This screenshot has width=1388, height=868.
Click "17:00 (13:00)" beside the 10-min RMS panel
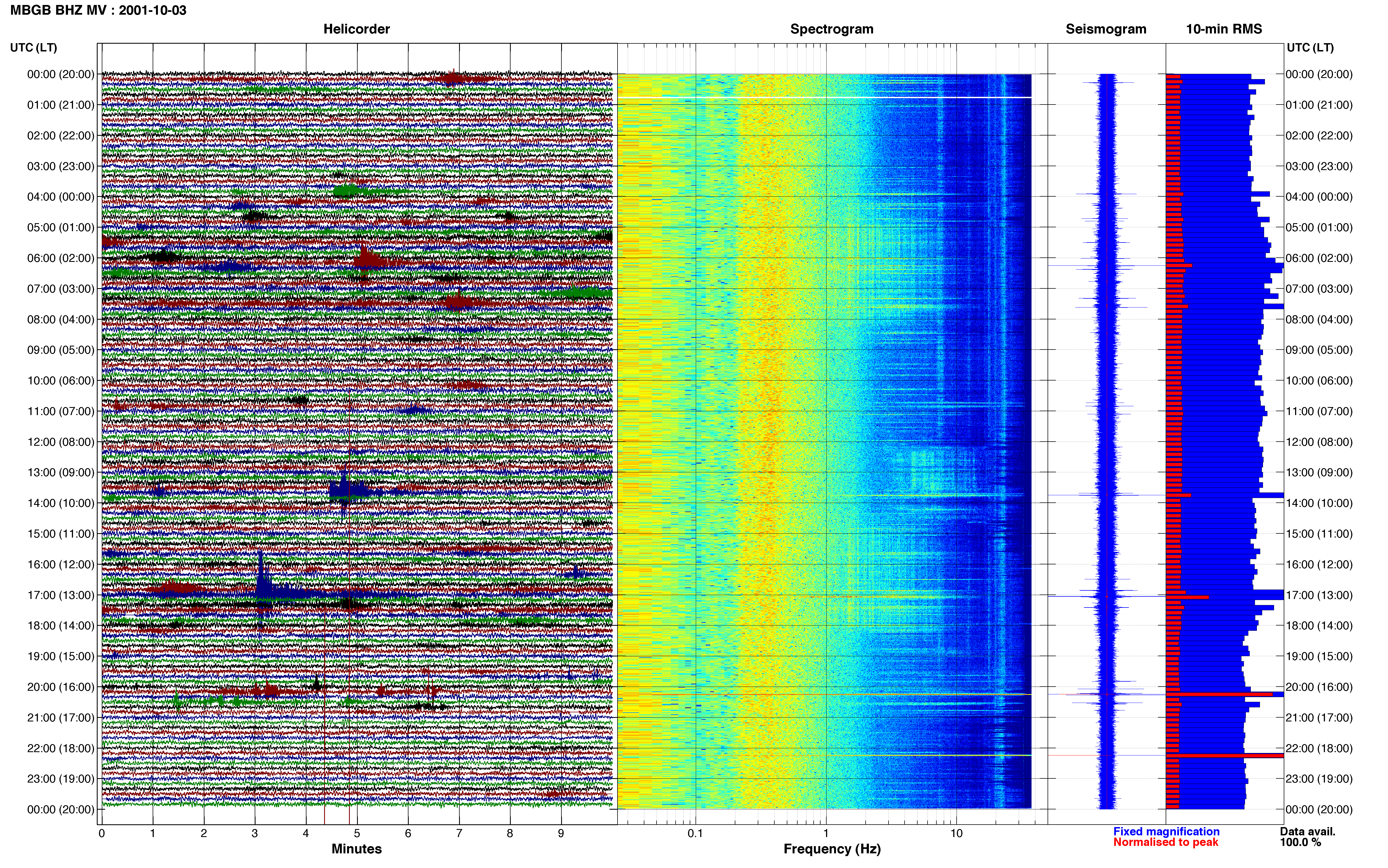[x=1319, y=595]
